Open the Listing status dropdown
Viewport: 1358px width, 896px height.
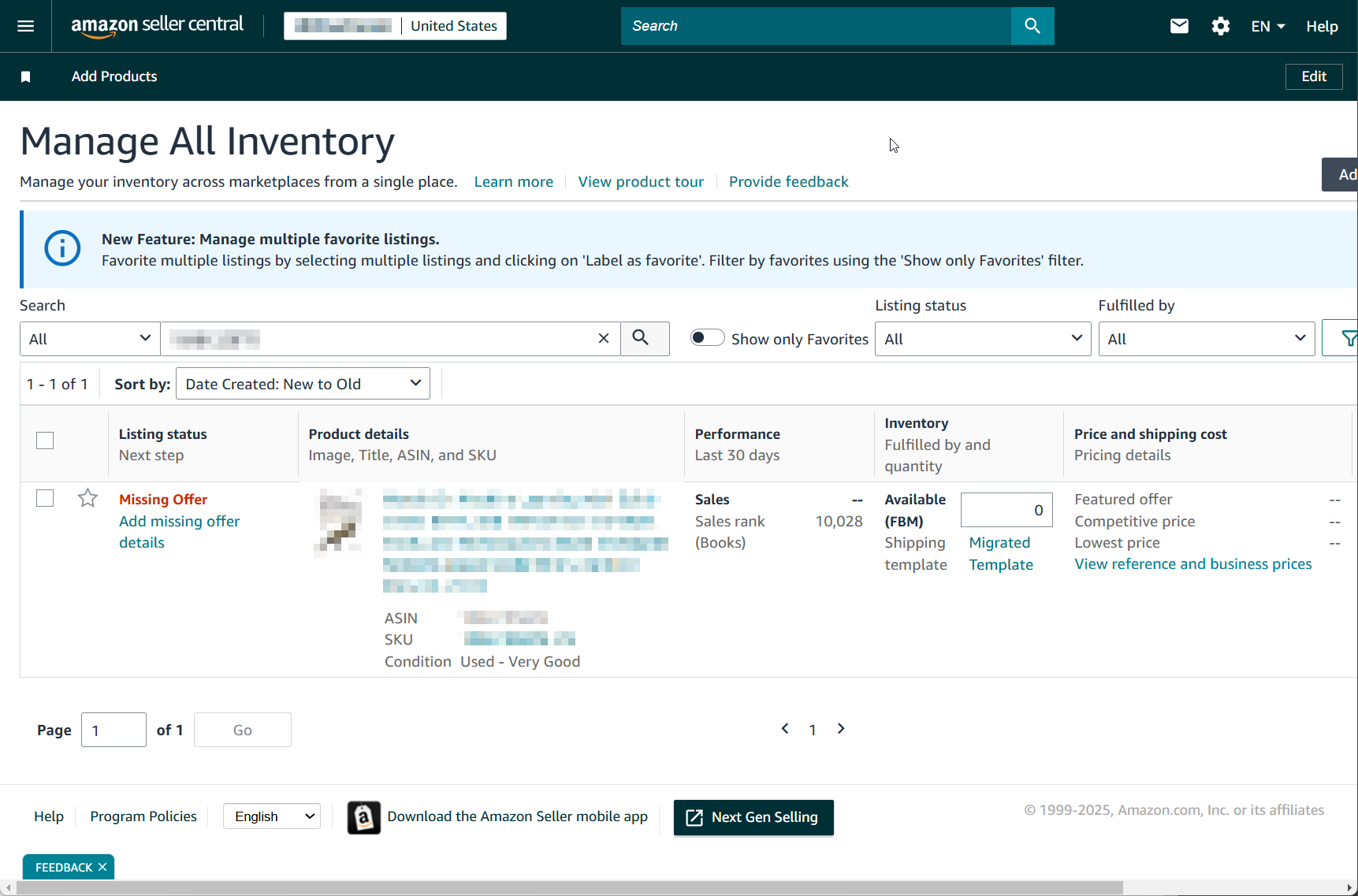983,339
